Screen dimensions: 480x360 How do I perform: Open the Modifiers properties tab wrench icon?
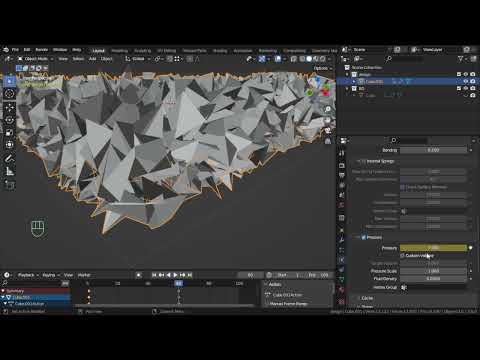pyautogui.click(x=341, y=239)
